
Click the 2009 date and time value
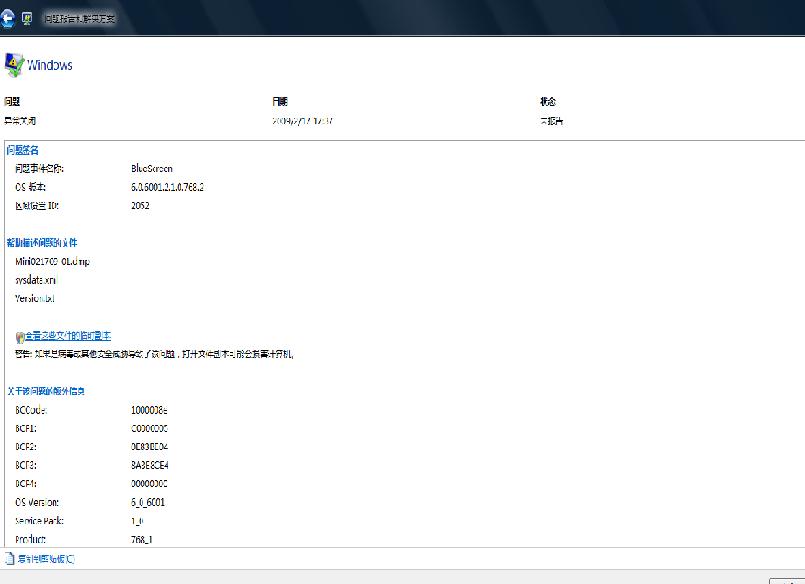click(302, 121)
